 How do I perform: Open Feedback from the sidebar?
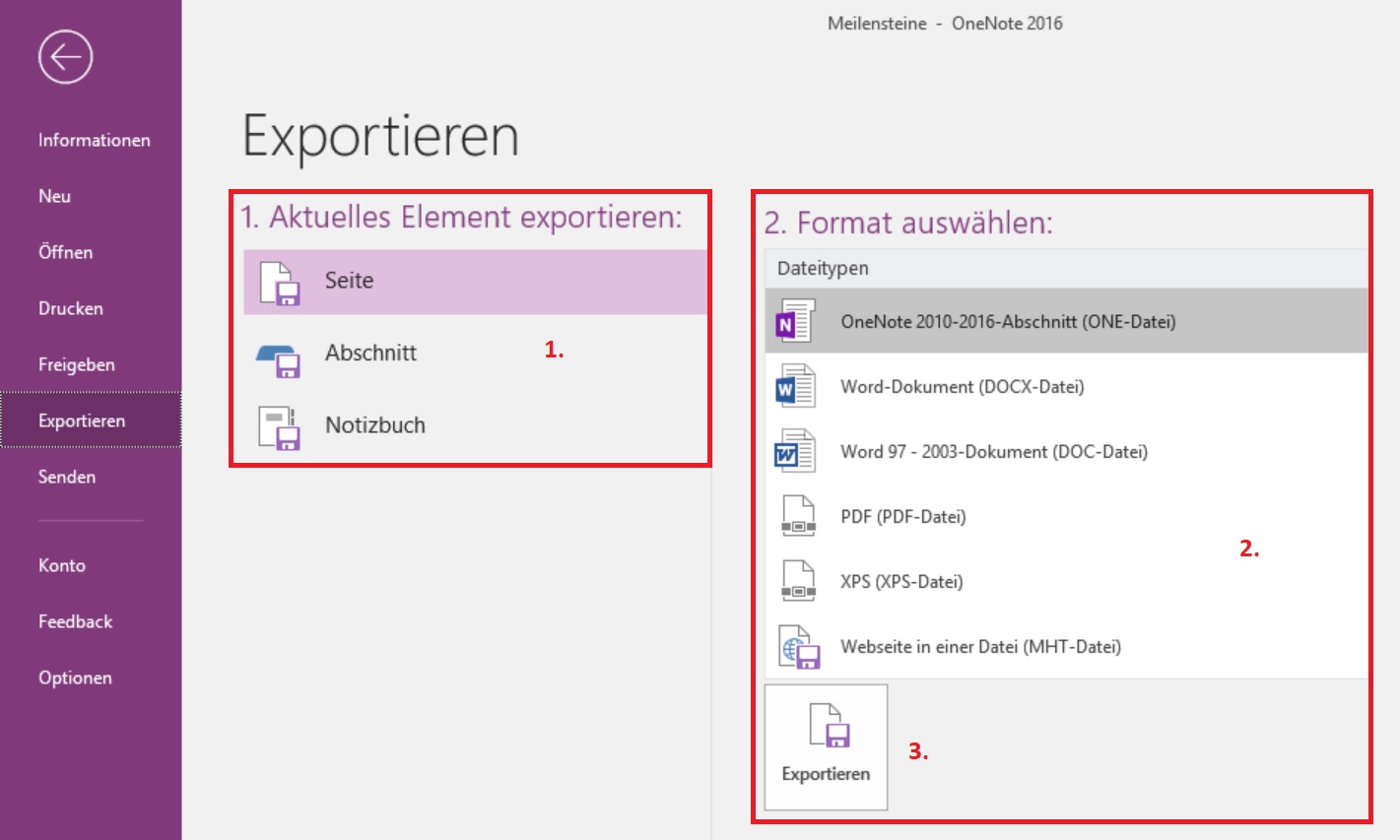tap(75, 621)
